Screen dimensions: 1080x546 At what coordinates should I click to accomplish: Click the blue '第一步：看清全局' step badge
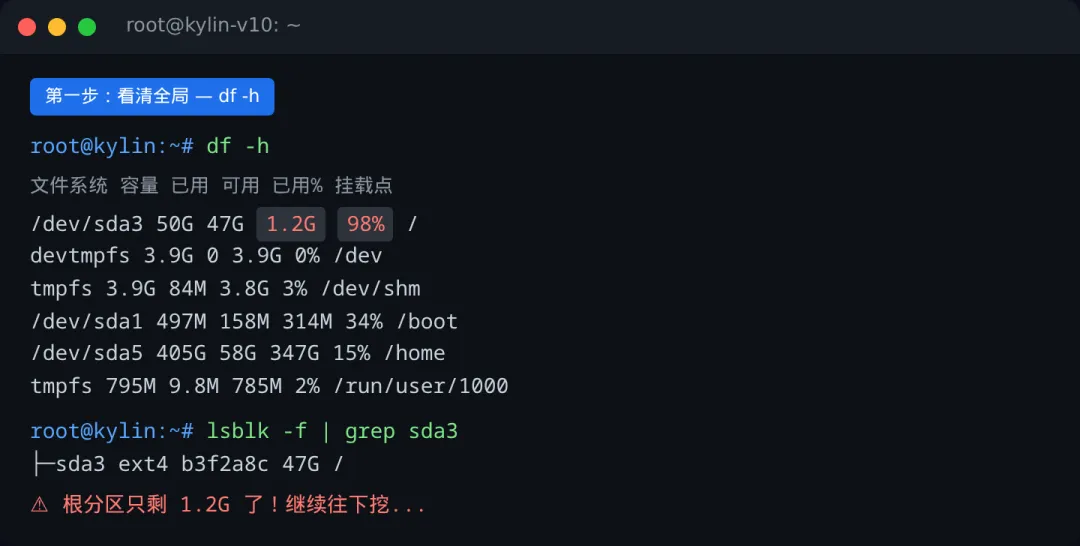point(152,96)
